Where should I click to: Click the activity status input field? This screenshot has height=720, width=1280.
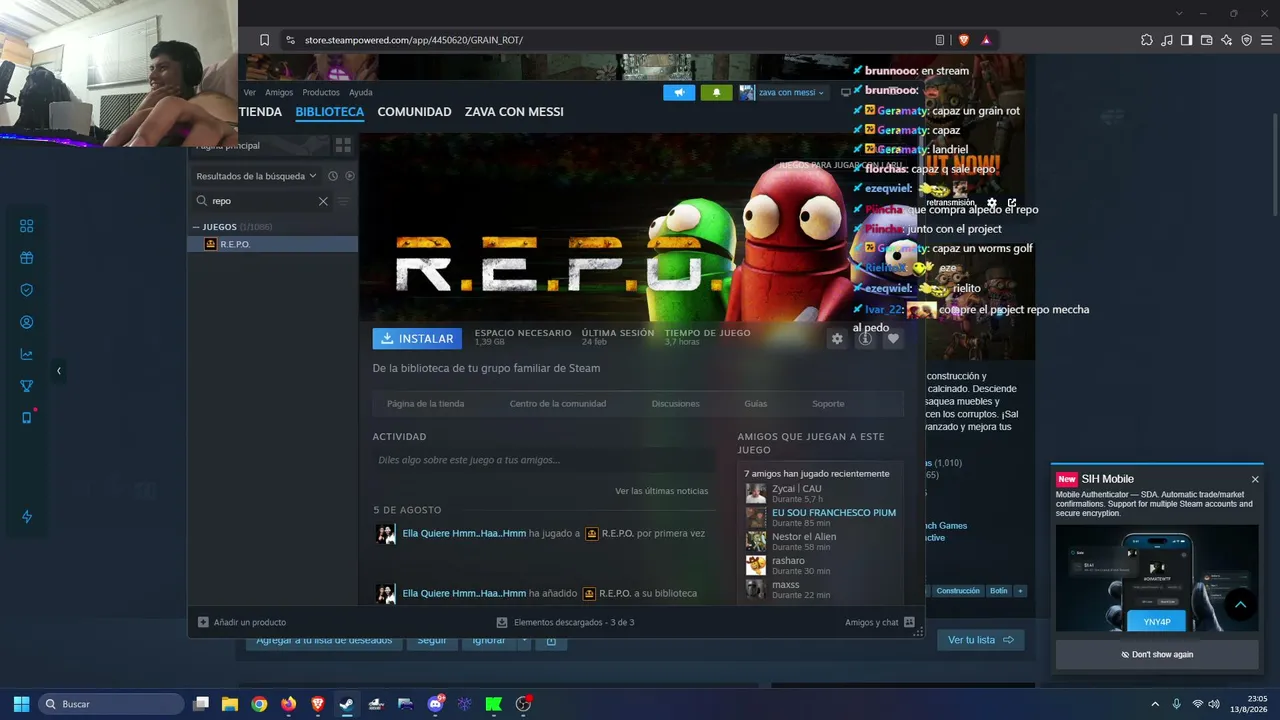(544, 460)
